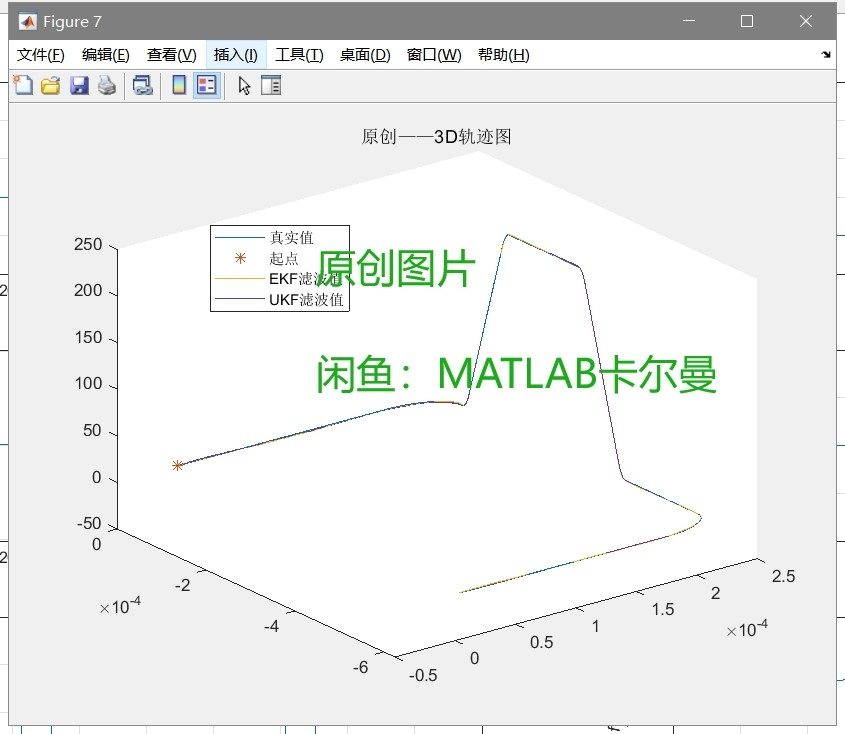Open the 工具(T) menu
845x734 pixels.
(x=299, y=54)
